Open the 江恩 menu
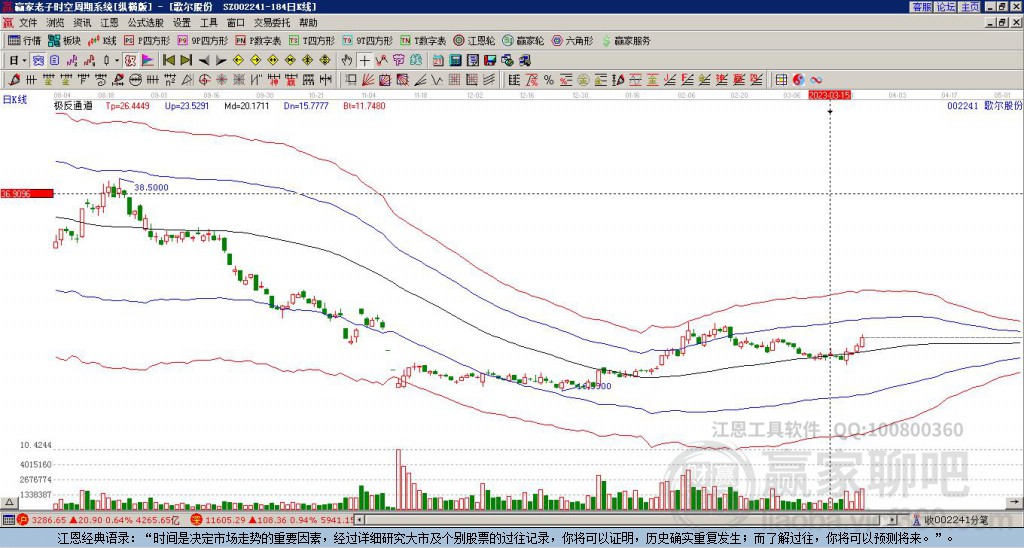 (x=110, y=23)
